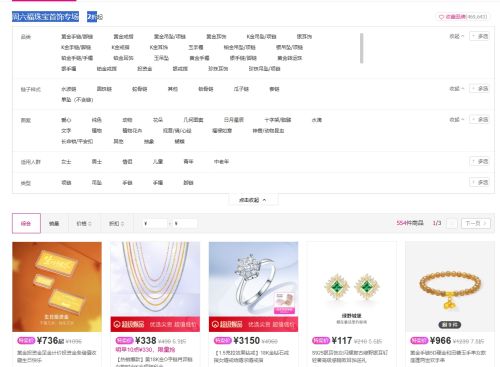
Task: Filter type by 脚链 anklet
Action: tap(188, 183)
